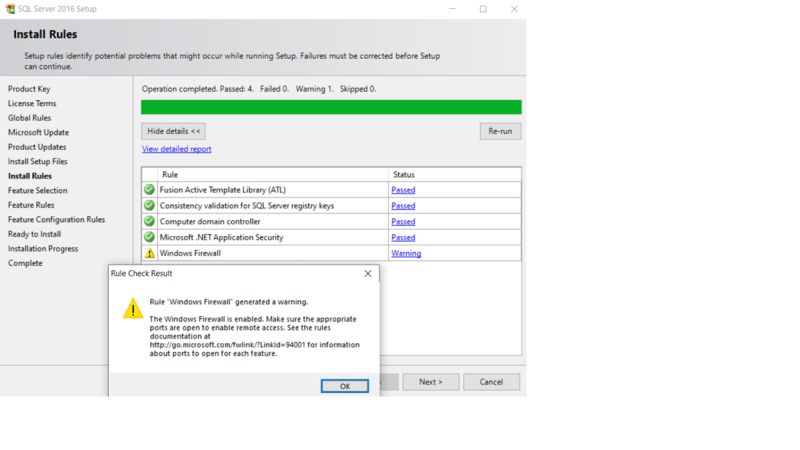
Task: Click green check icon for Microsoft .NET Application Security
Action: point(149,237)
